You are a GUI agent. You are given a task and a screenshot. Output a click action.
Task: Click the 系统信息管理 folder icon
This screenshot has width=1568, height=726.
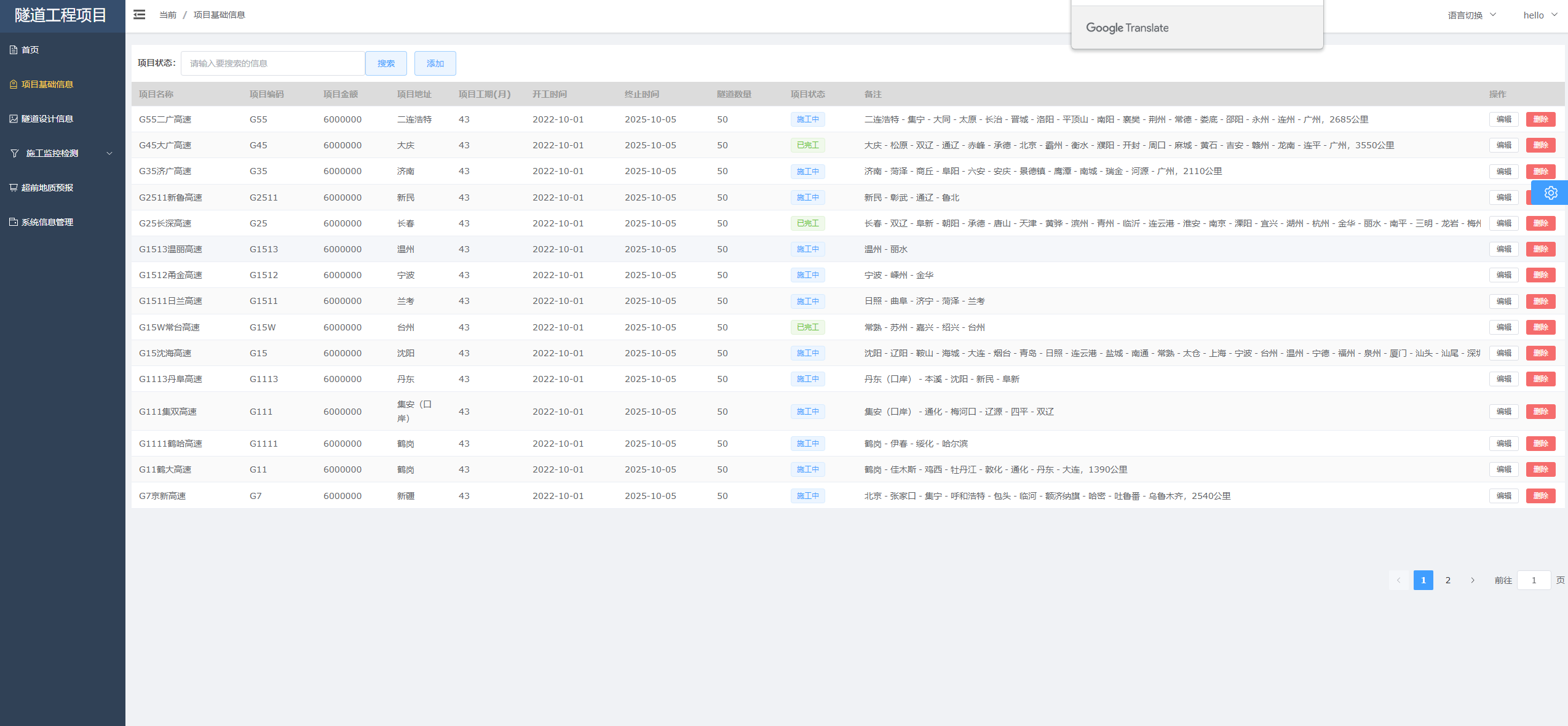pyautogui.click(x=14, y=222)
